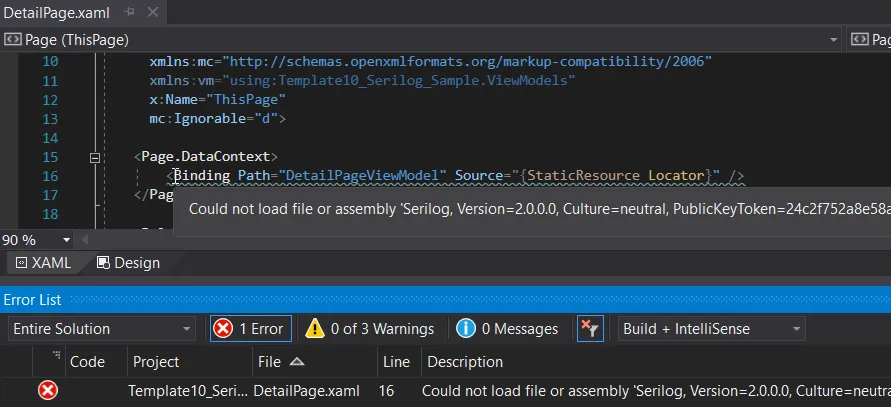Select the DetailPage.xaml file cell in error row

point(306,391)
